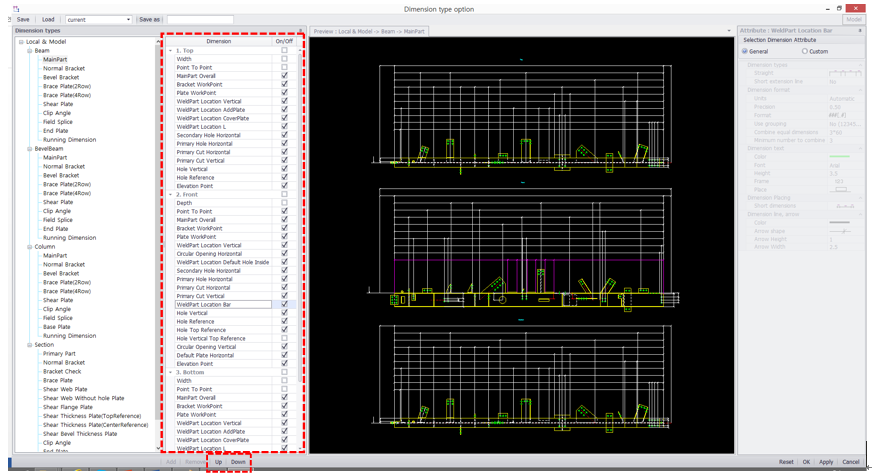The width and height of the screenshot is (872, 476).
Task: Uncheck WeldPart Location Default Hole Inside
Action: (284, 262)
